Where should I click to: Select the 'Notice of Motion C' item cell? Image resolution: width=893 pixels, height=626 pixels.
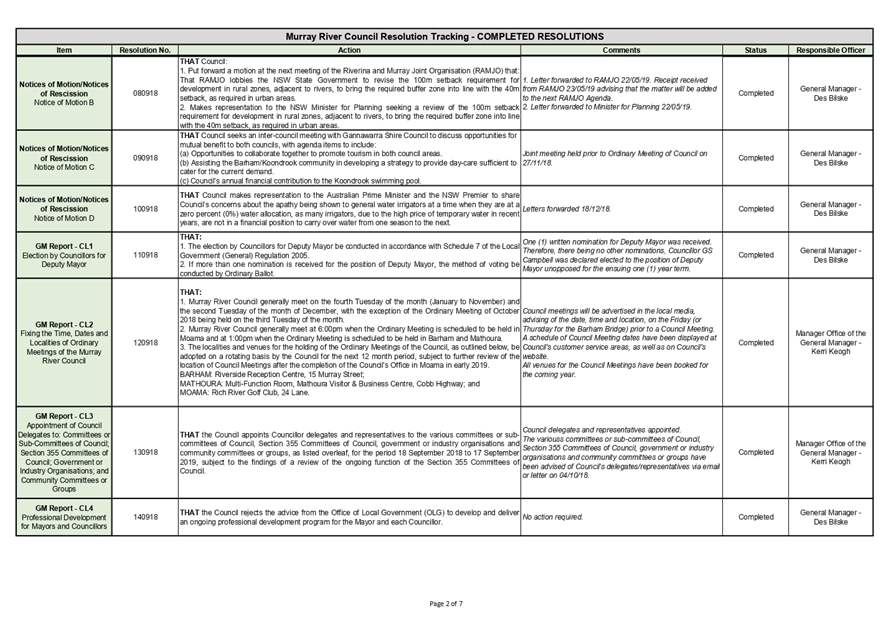[x=63, y=157]
